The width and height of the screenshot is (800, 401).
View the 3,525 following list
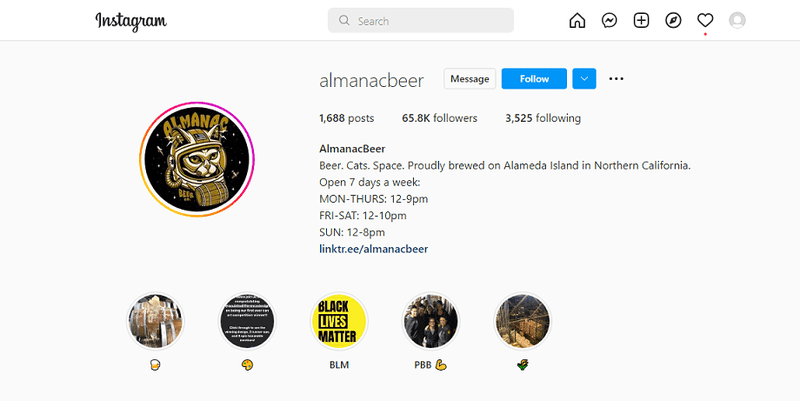[x=543, y=118]
